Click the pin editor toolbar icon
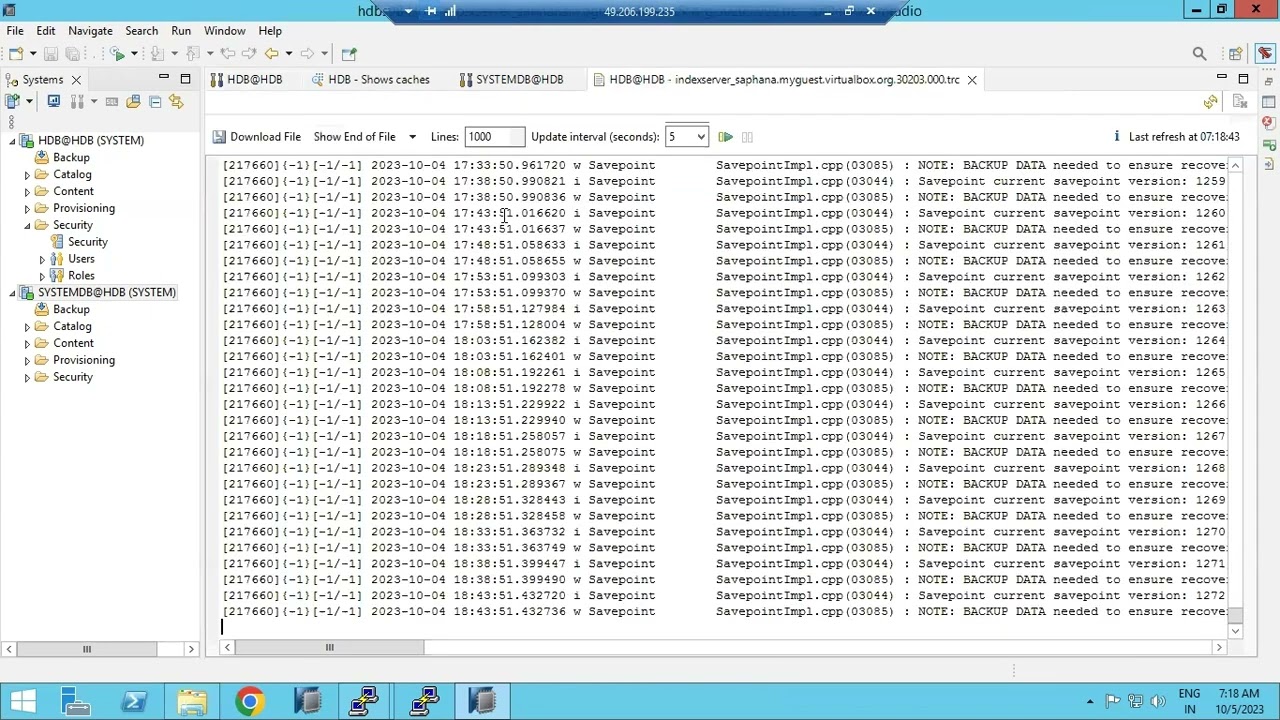 coord(349,53)
